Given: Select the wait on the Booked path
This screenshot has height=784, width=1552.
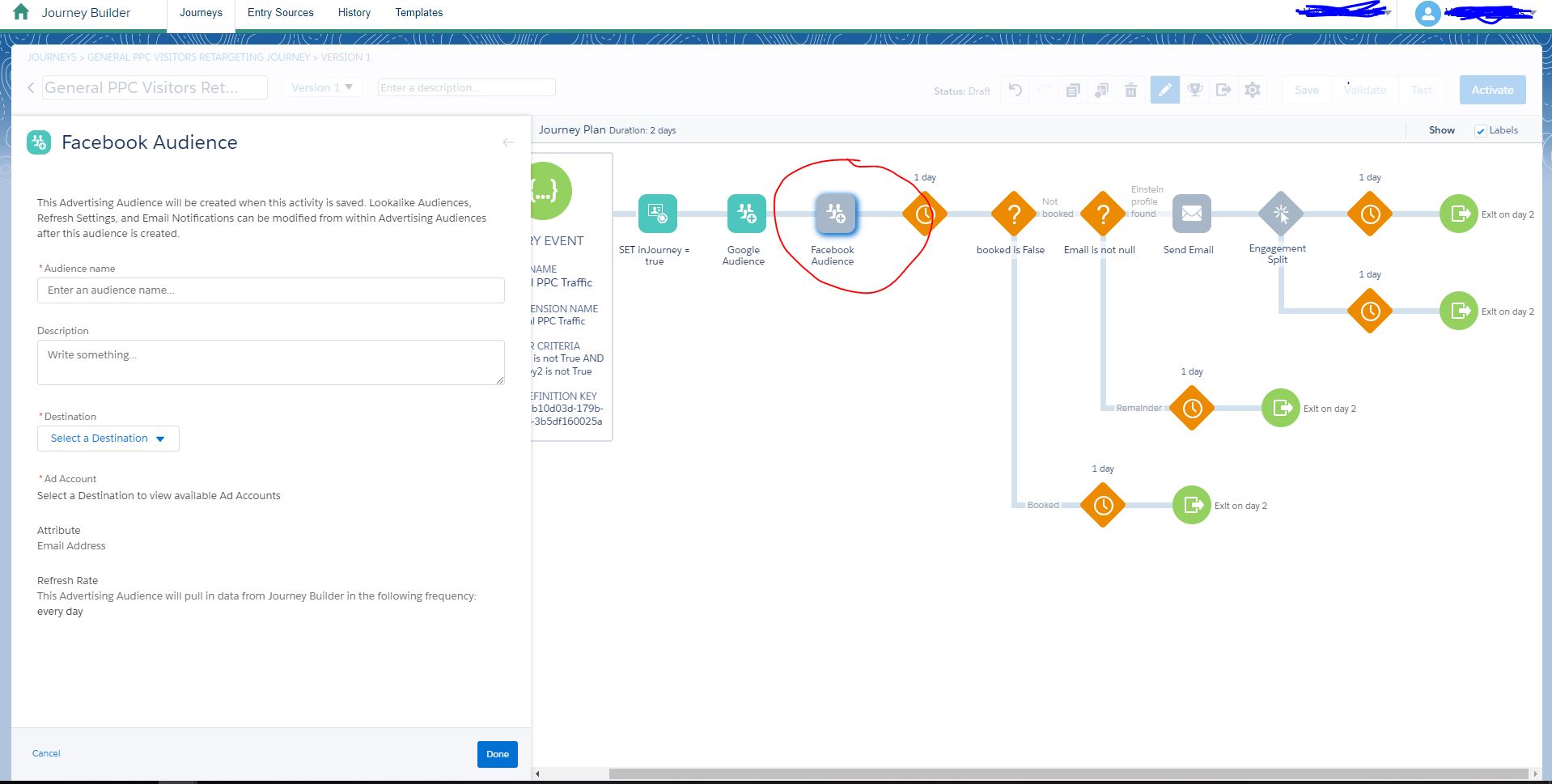Looking at the screenshot, I should (1102, 505).
